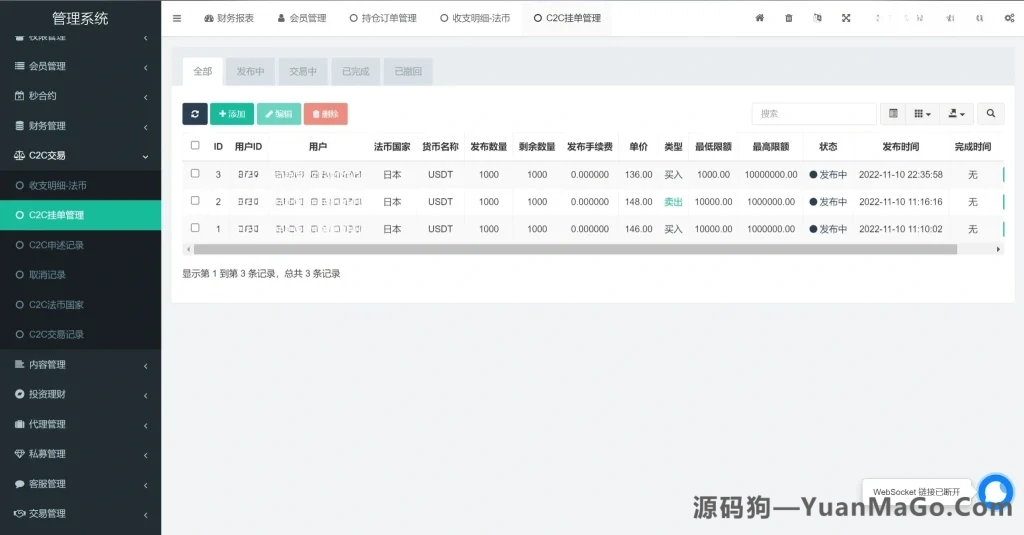
Task: Toggle fullscreen with the expand arrows icon
Action: [x=846, y=18]
